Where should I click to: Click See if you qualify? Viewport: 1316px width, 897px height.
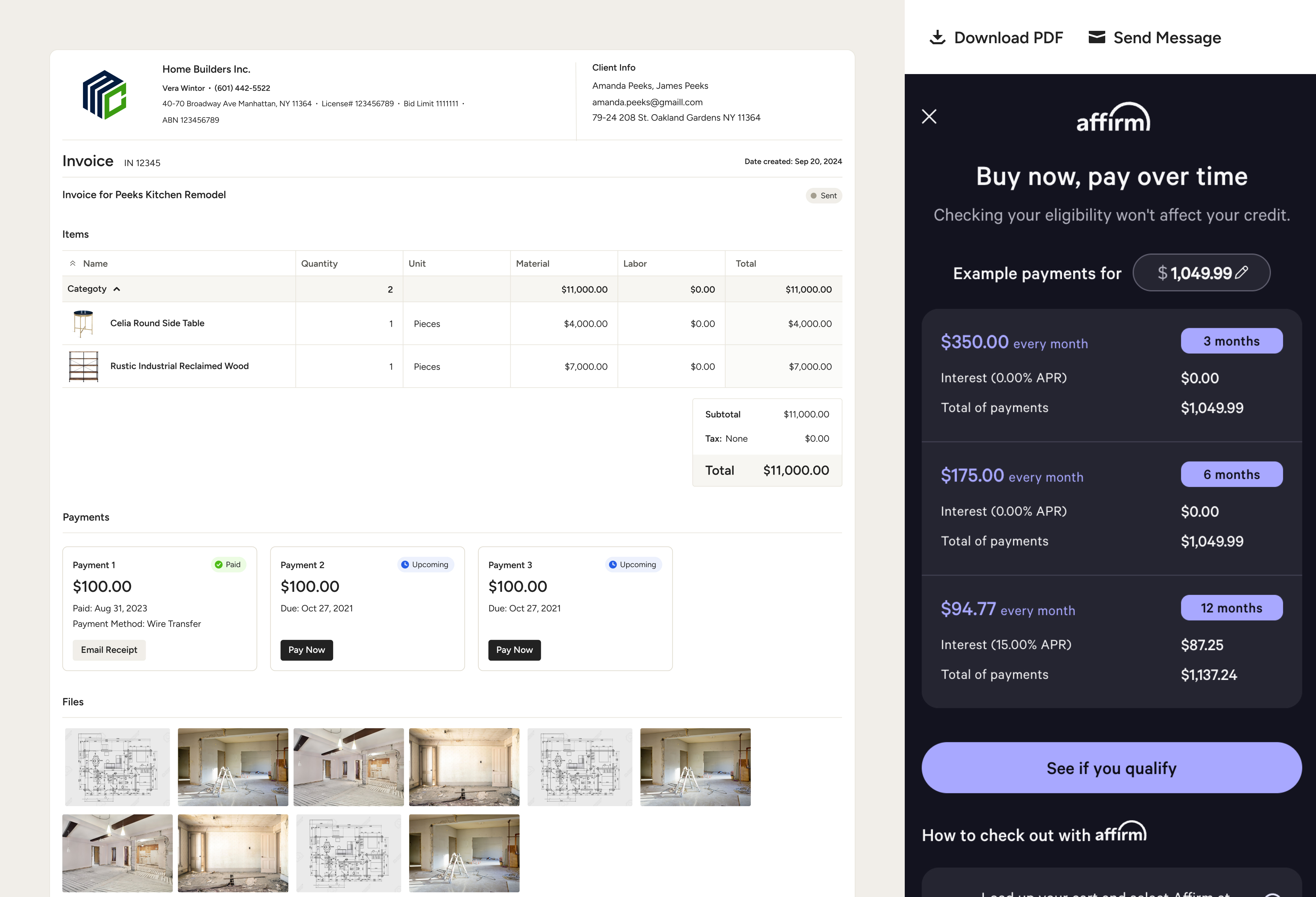click(x=1111, y=768)
